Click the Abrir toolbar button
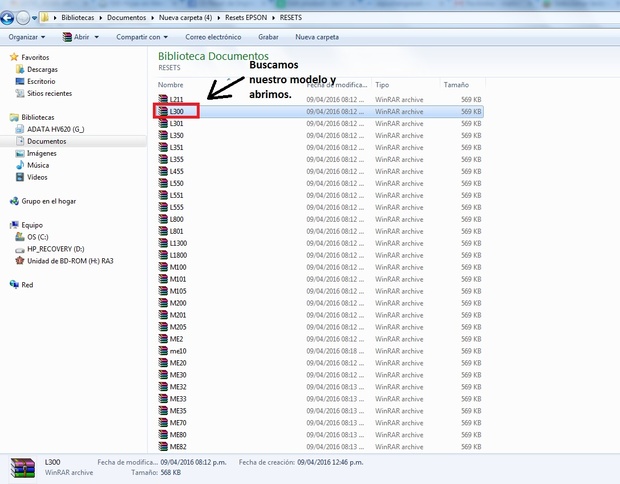The height and width of the screenshot is (484, 620). (76, 37)
